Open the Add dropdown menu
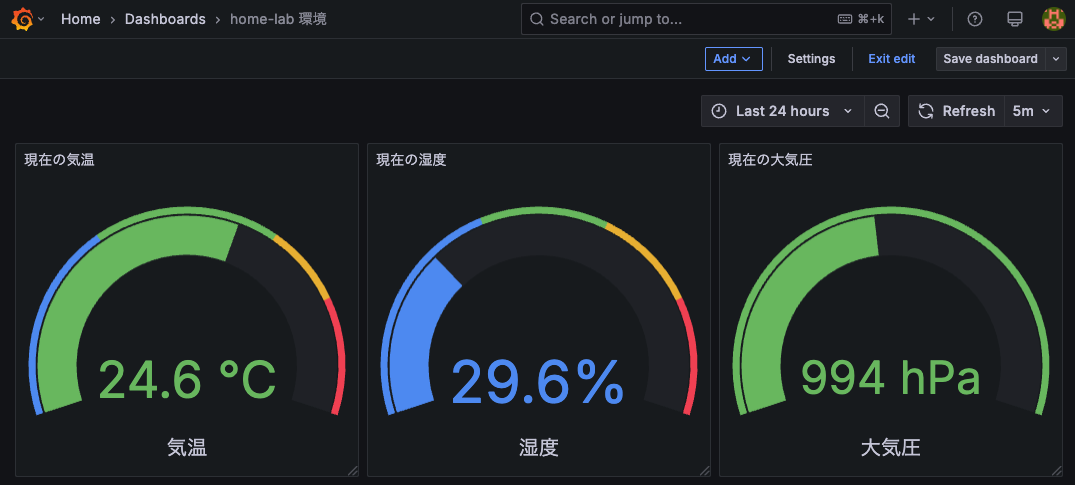 coord(733,59)
